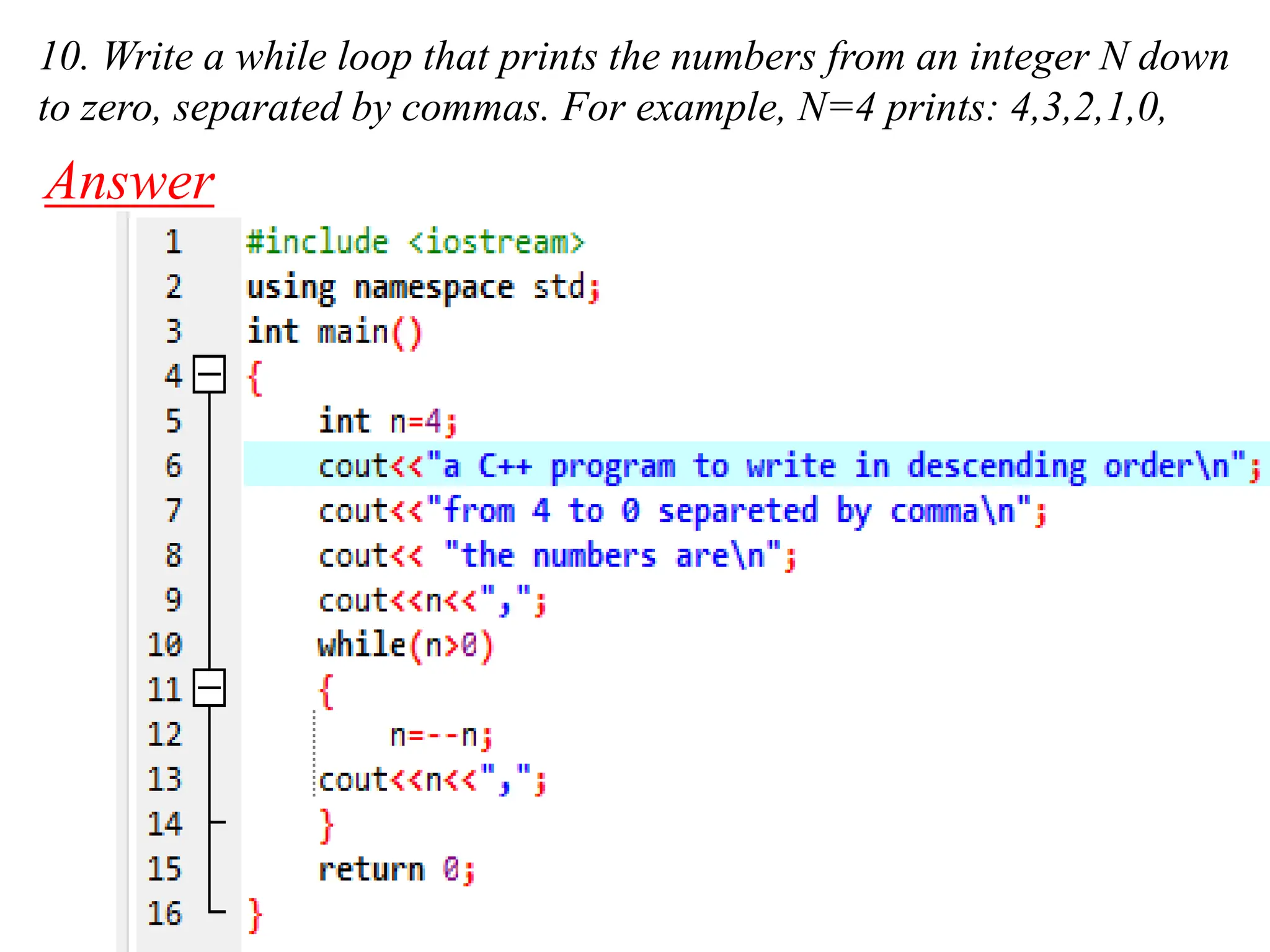Select line number 9 in the gutter

point(174,601)
